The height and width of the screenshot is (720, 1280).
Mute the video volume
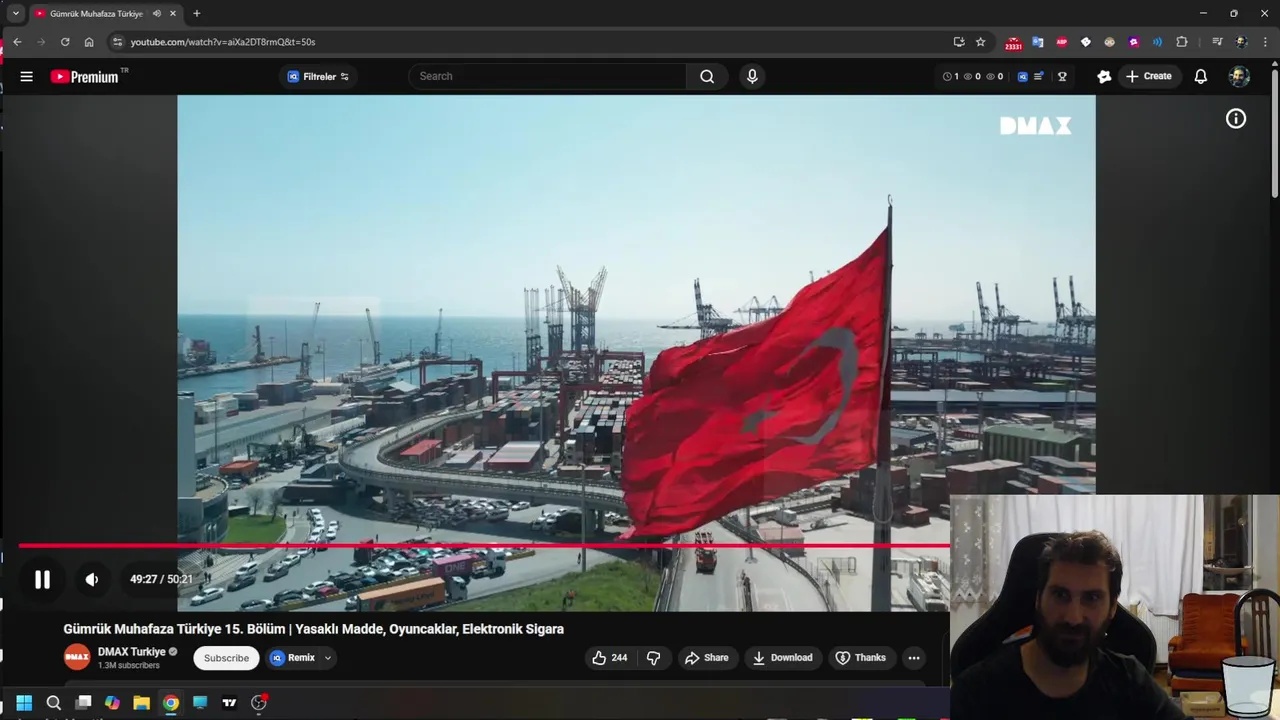click(92, 579)
